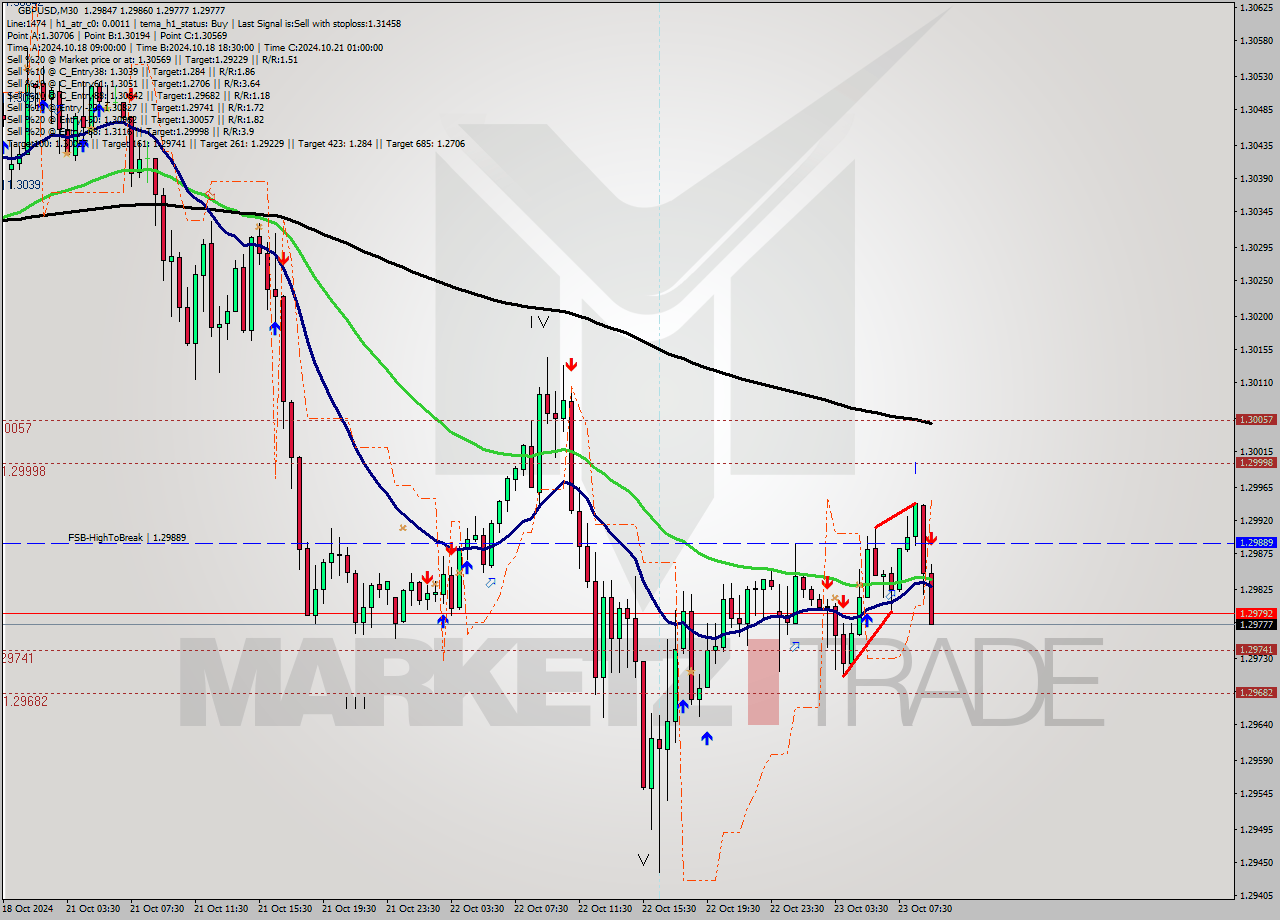
Task: Click price axis value 1.30110
Action: click(1256, 382)
